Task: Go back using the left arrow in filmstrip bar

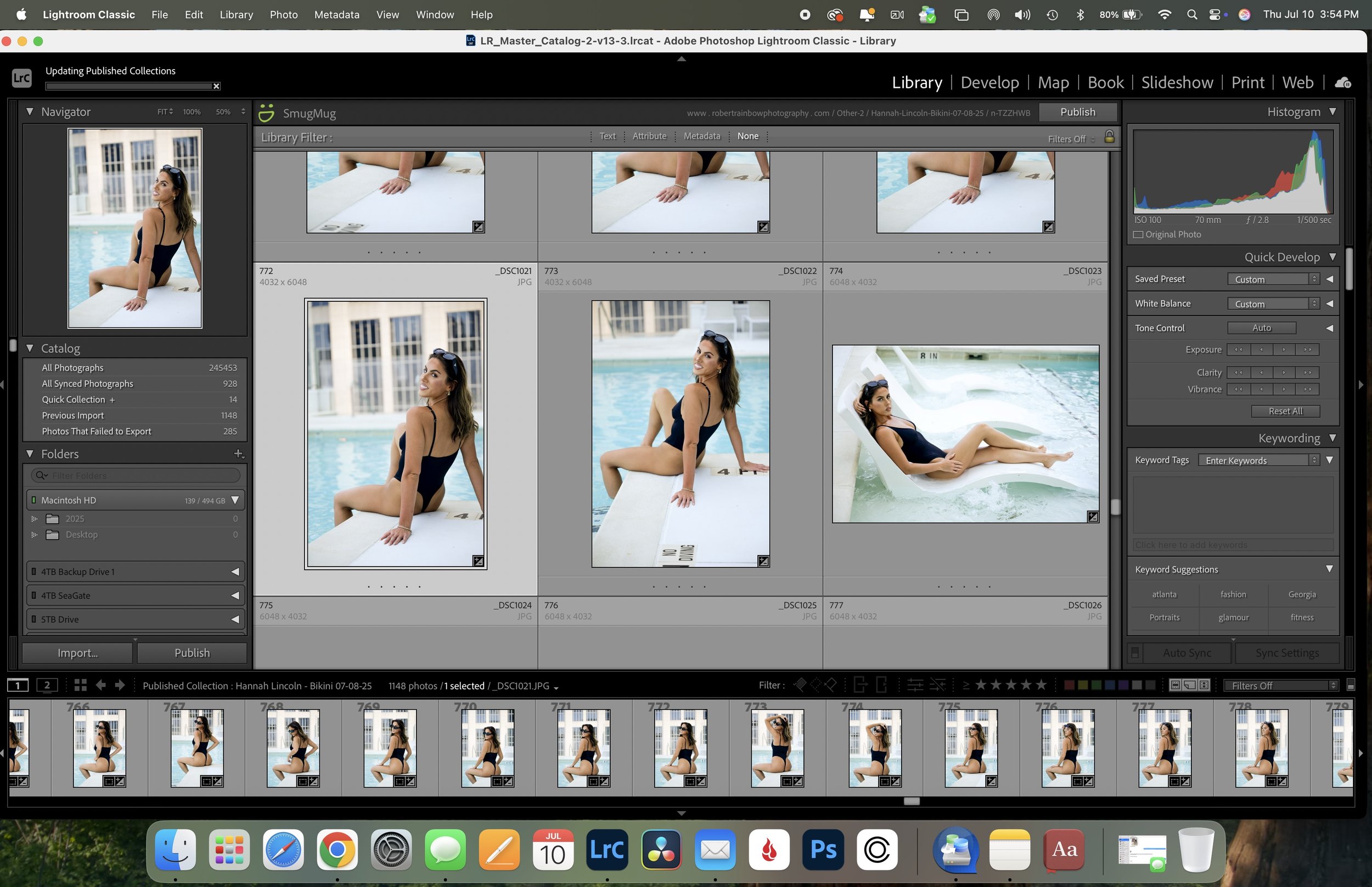Action: click(101, 685)
